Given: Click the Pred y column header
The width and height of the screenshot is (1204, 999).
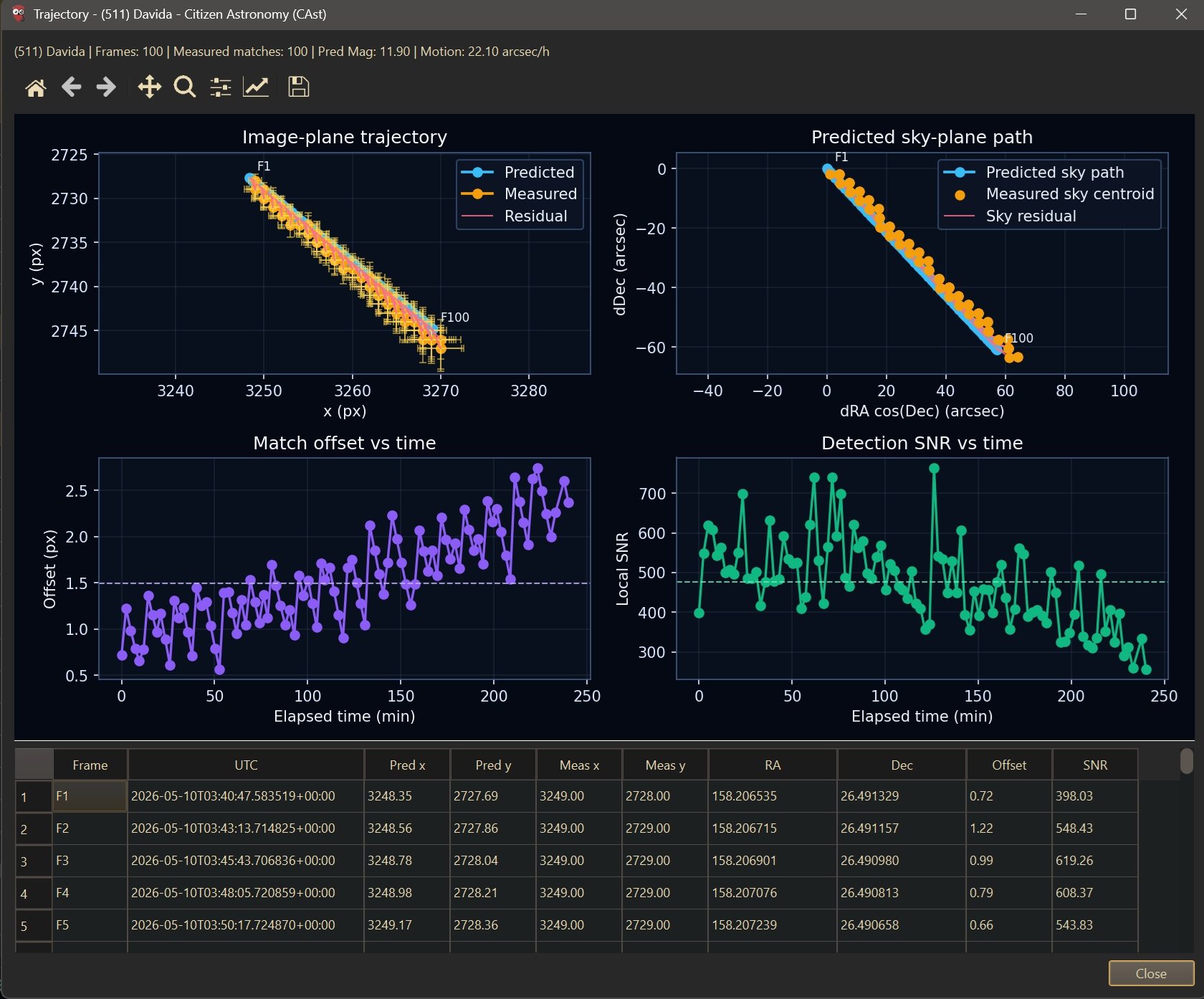Looking at the screenshot, I should pyautogui.click(x=493, y=765).
